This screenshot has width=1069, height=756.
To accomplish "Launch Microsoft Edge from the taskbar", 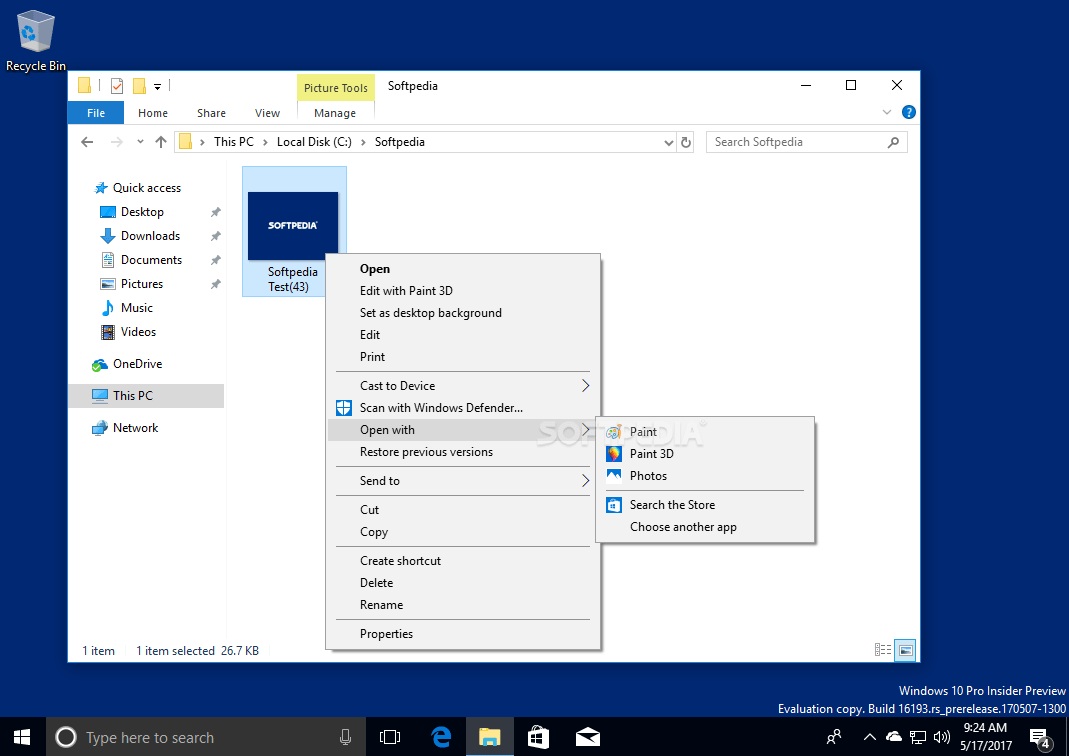I will coord(440,736).
